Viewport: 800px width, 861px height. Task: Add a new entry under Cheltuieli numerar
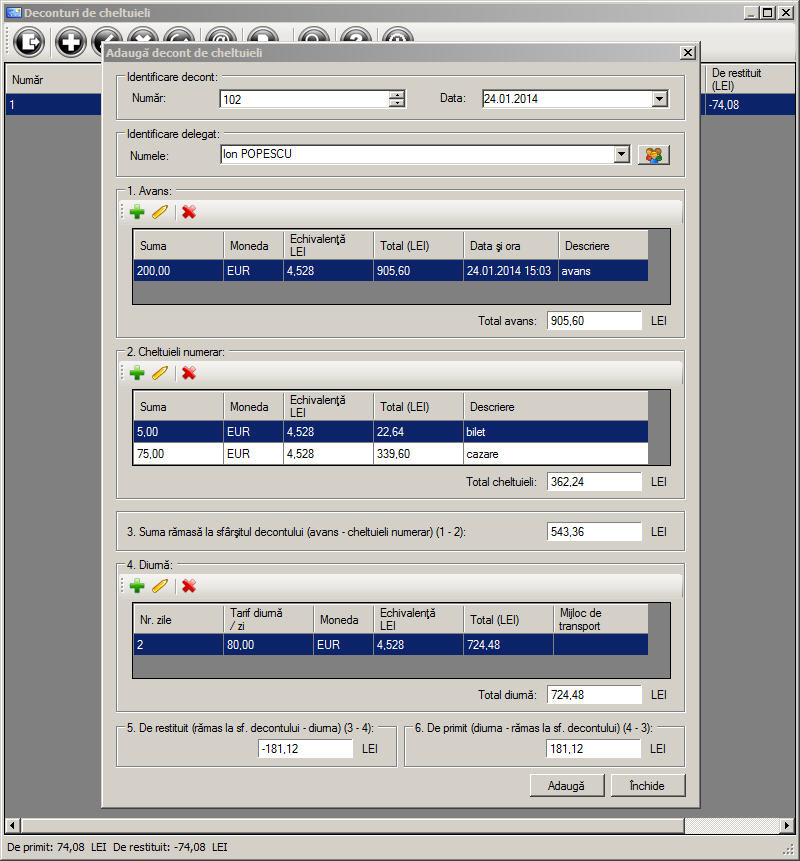(137, 373)
